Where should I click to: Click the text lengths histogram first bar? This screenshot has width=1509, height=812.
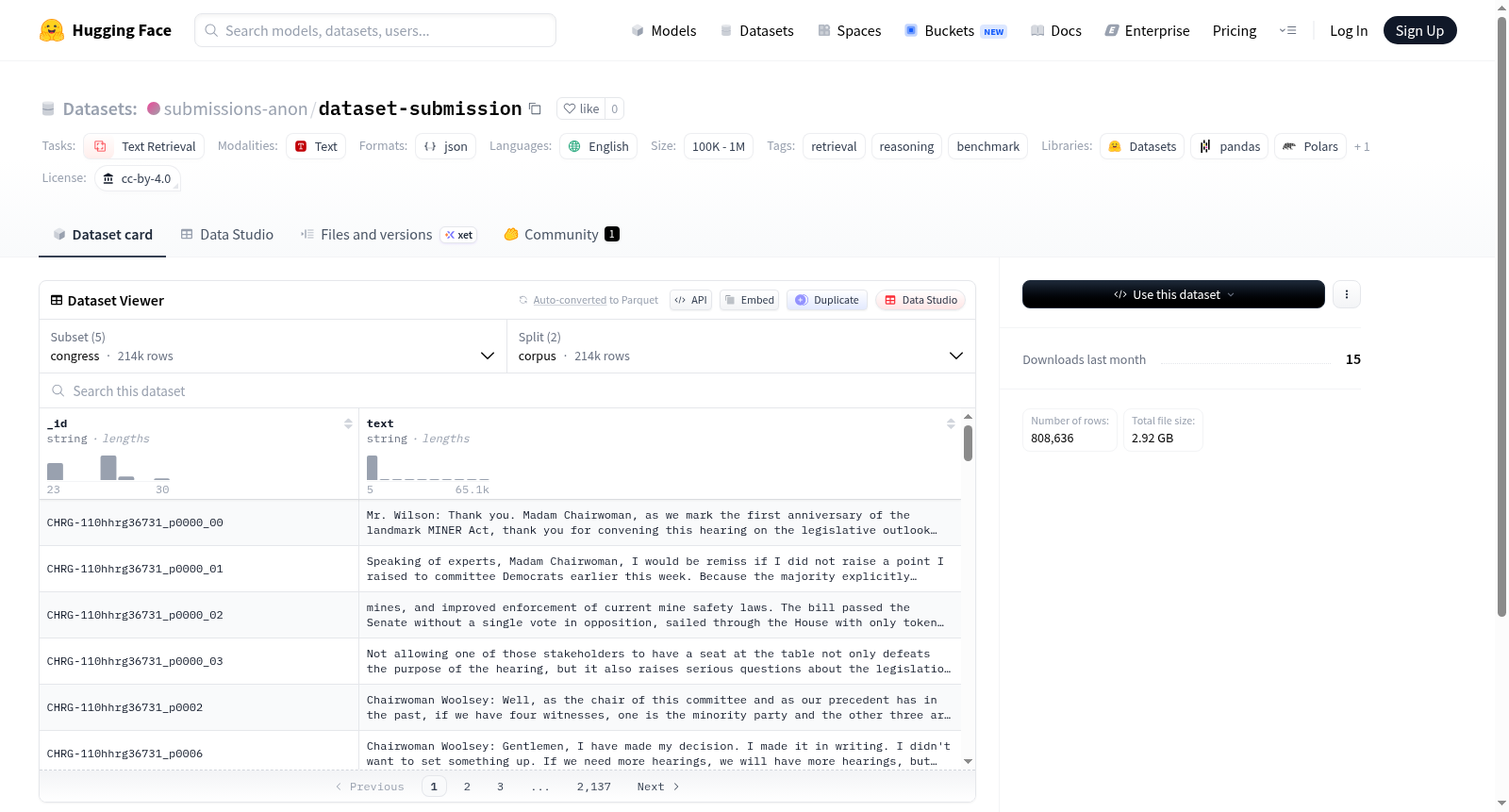(x=372, y=468)
